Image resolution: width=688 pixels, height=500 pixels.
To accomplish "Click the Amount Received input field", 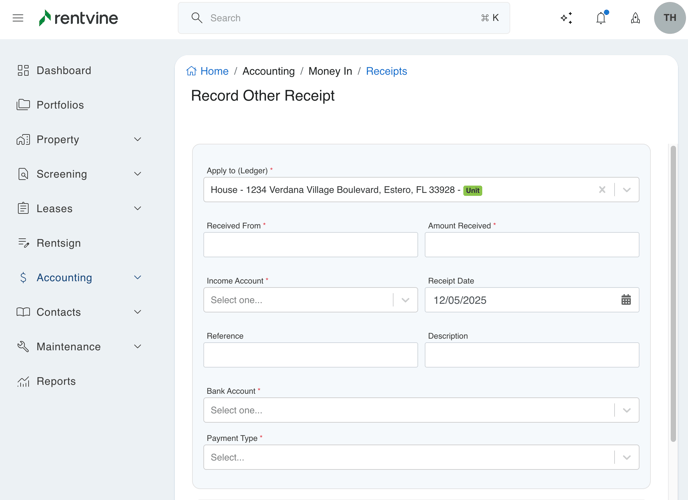I will [x=531, y=245].
